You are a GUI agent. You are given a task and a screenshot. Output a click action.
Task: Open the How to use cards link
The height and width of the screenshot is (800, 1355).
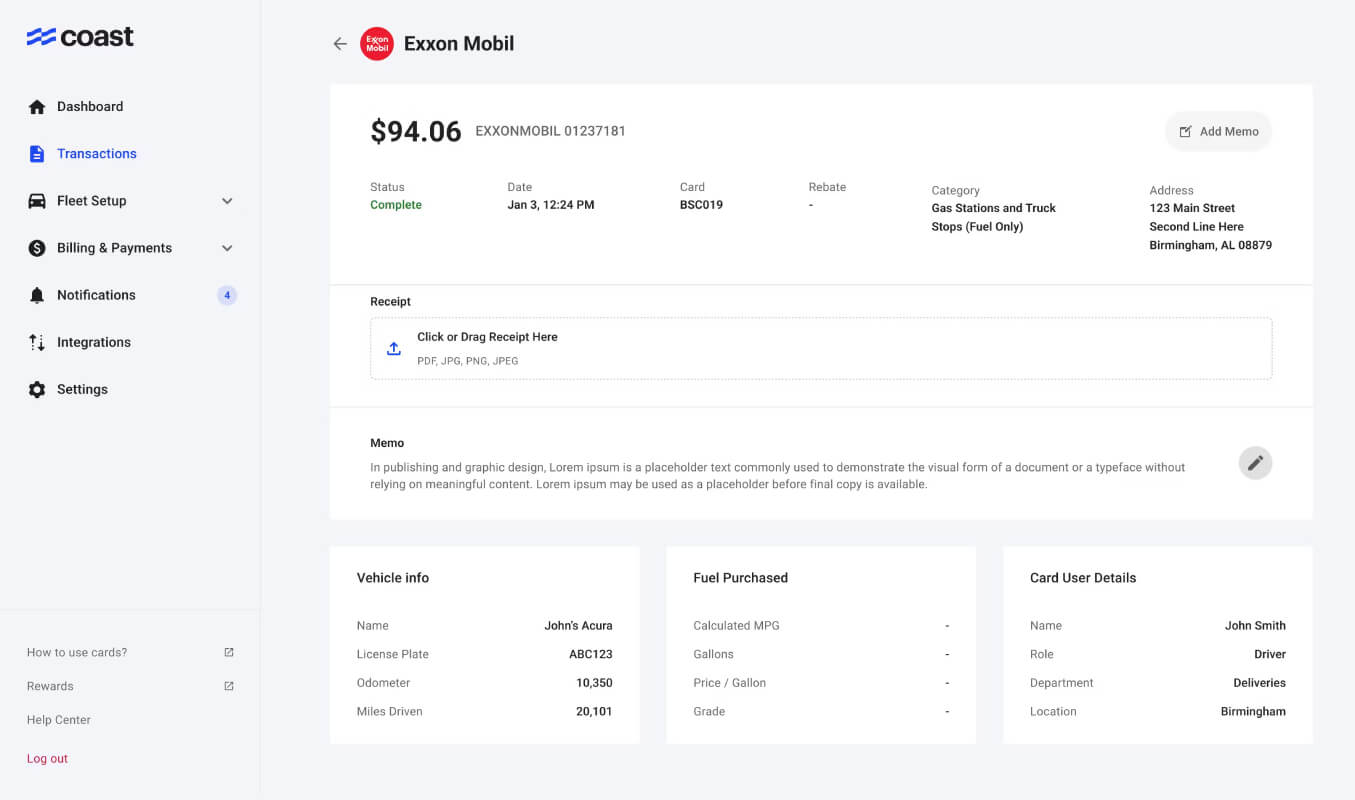77,652
